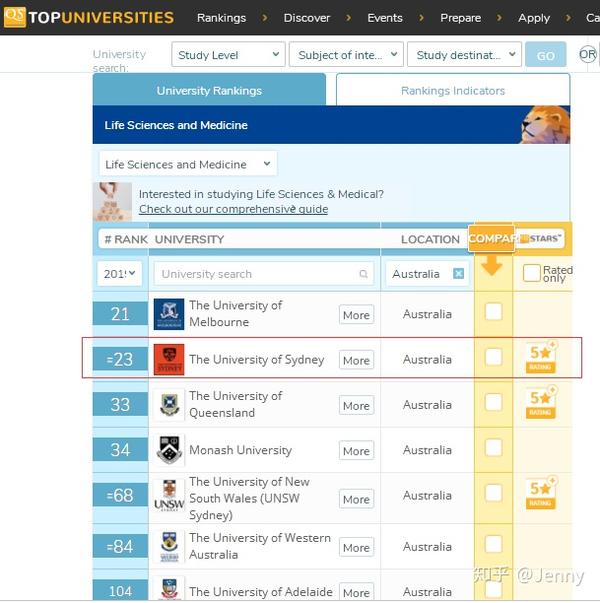Click the LOCATION column header

click(x=430, y=239)
